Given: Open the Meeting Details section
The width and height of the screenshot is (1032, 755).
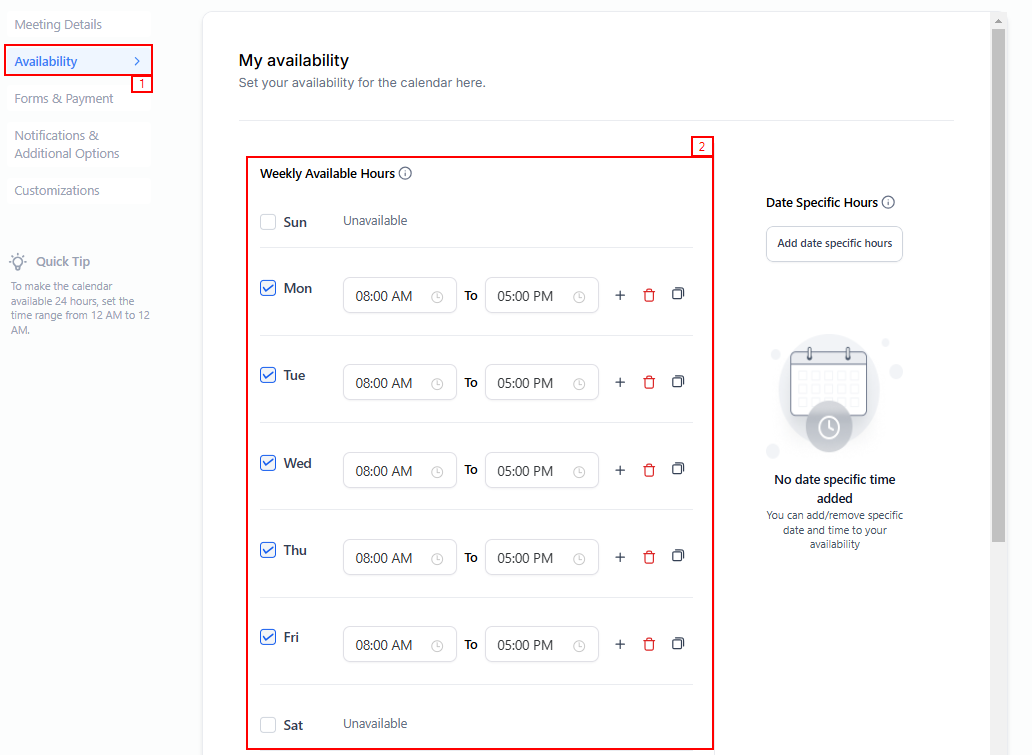Looking at the screenshot, I should point(58,24).
